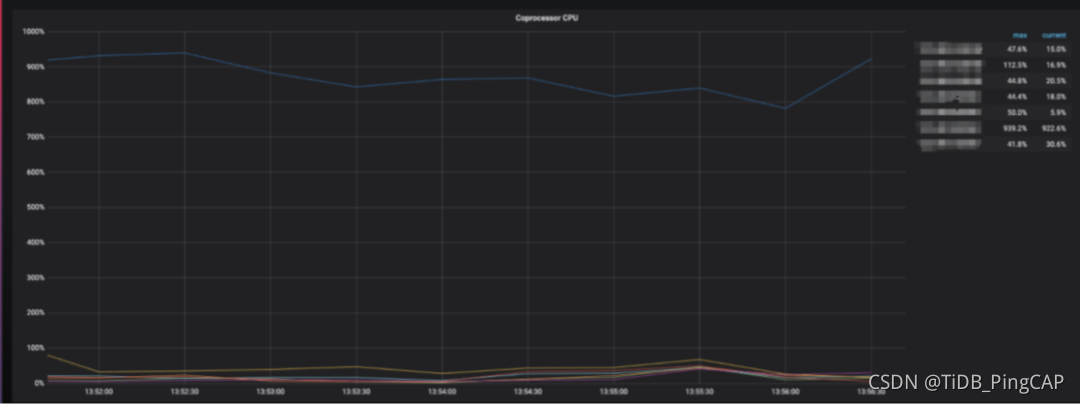Click the 47.6% max value

point(1017,50)
